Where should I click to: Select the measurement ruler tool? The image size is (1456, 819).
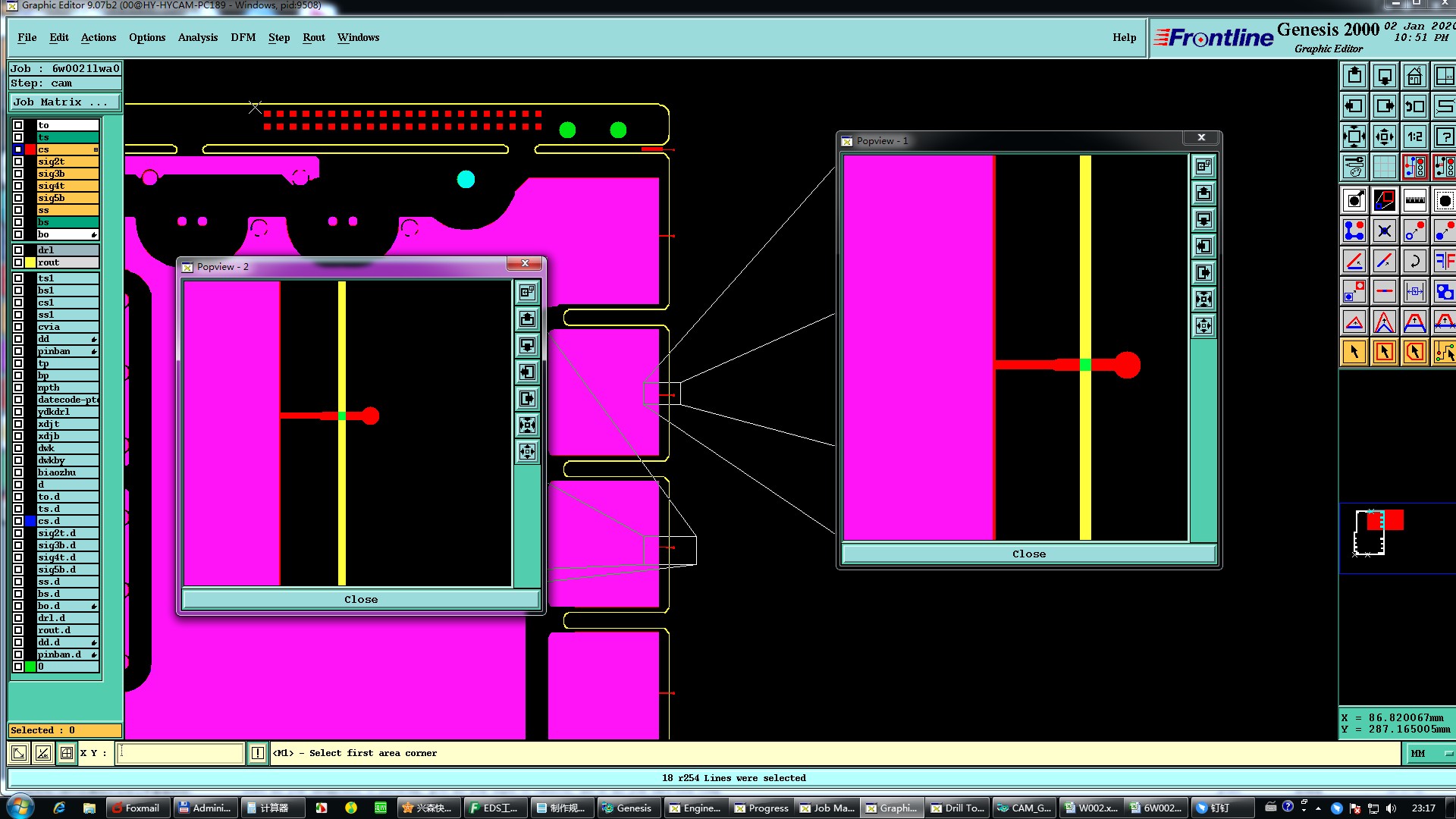click(1414, 201)
